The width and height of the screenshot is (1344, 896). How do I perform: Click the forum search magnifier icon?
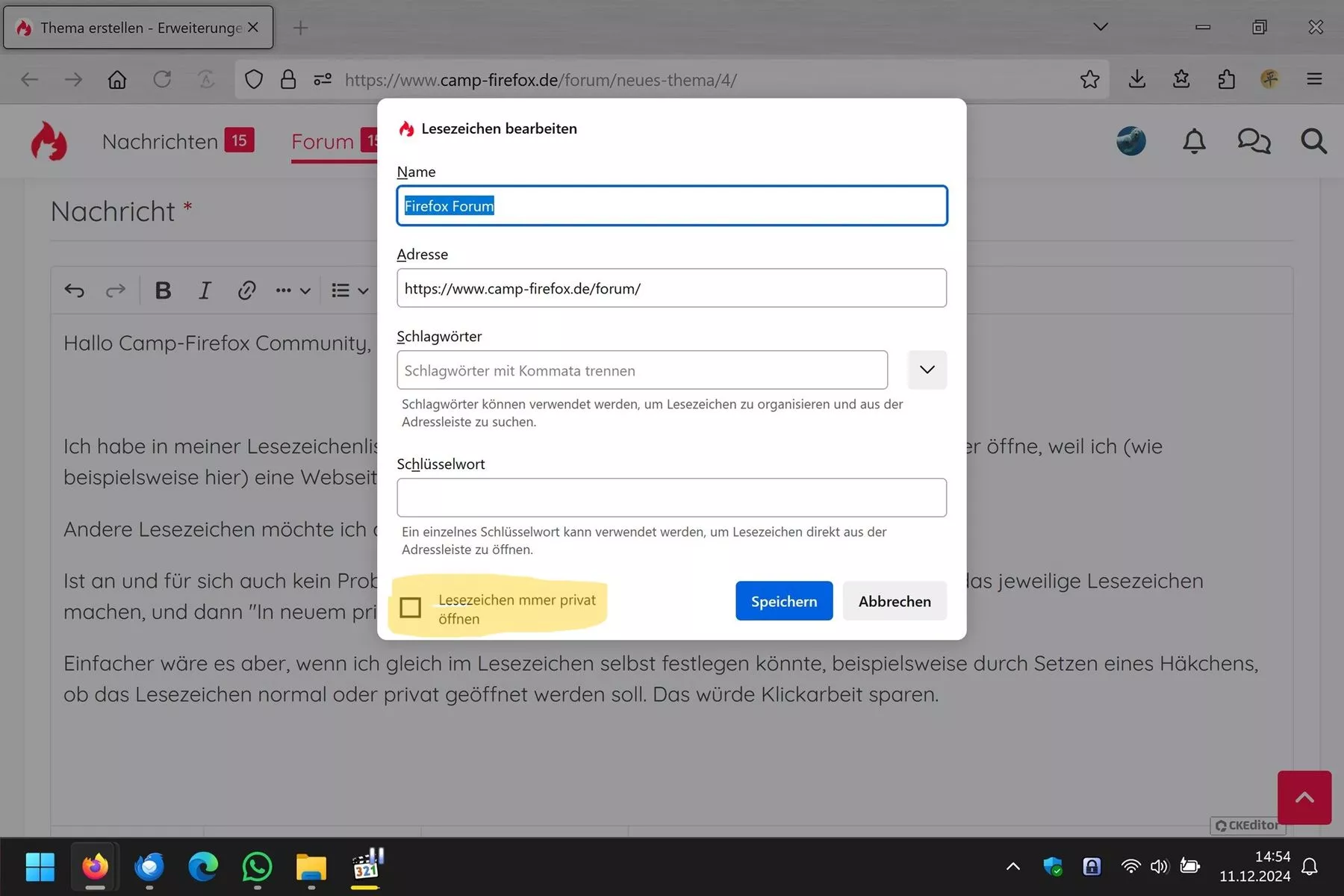point(1313,141)
